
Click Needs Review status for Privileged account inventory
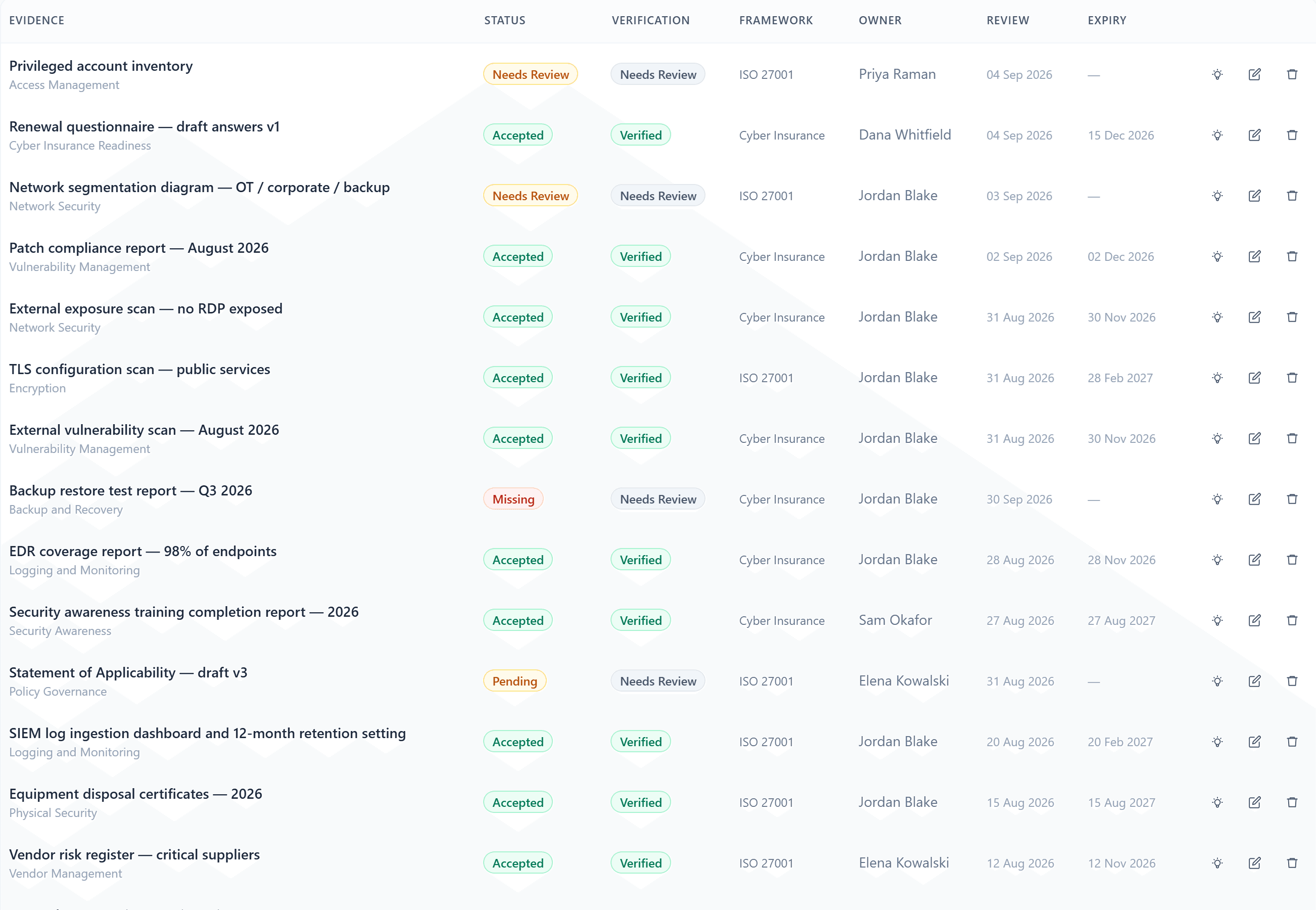point(531,75)
